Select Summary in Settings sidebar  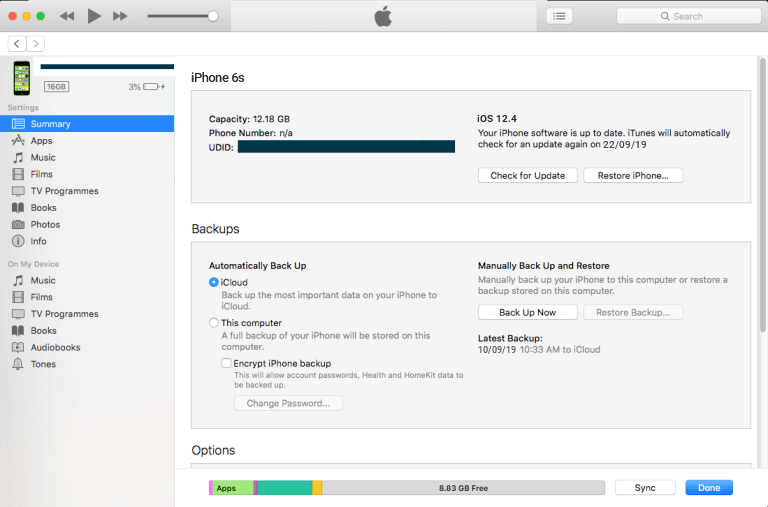[x=87, y=123]
